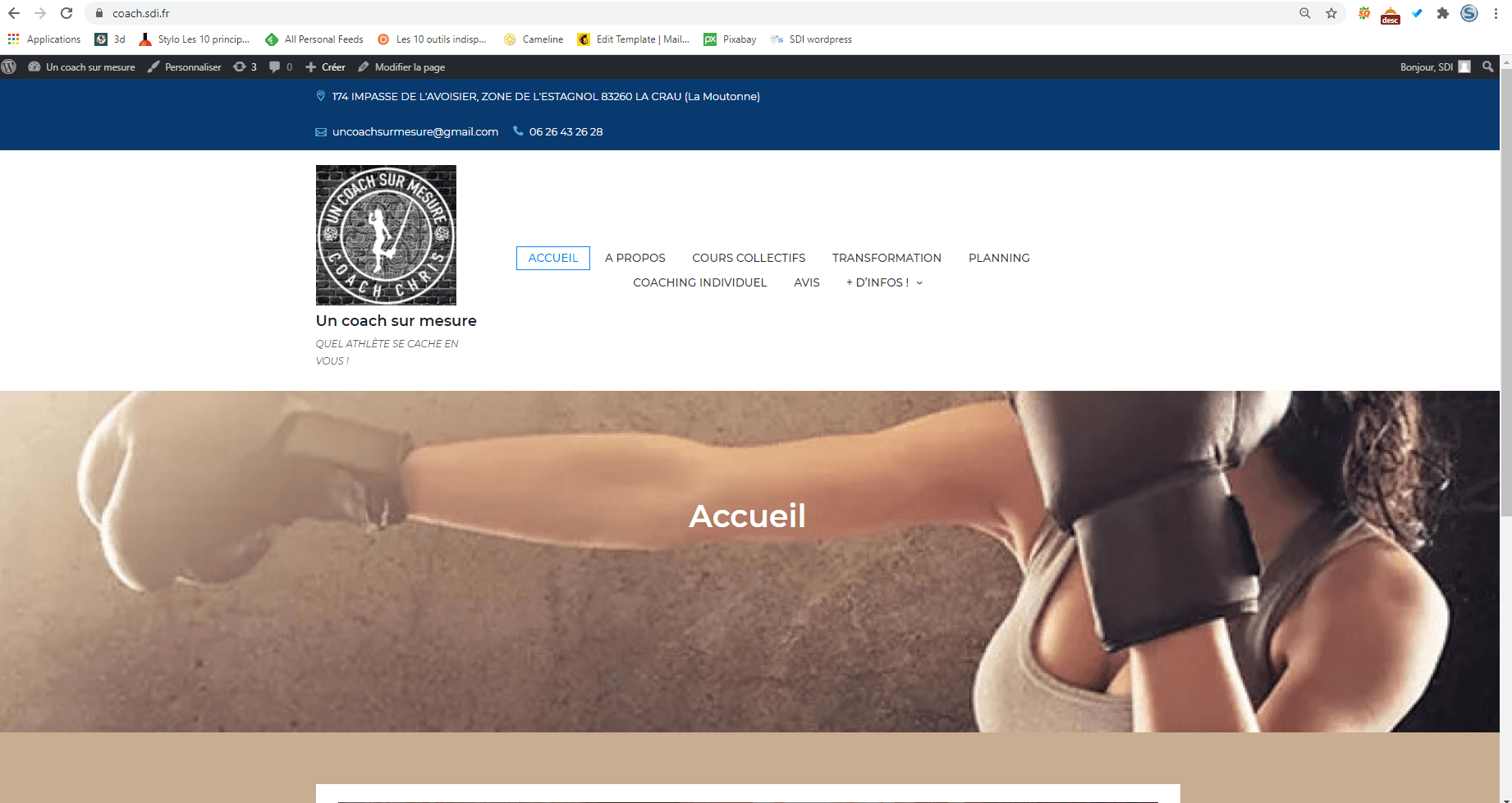Open the extensions puzzle piece icon

[x=1443, y=13]
